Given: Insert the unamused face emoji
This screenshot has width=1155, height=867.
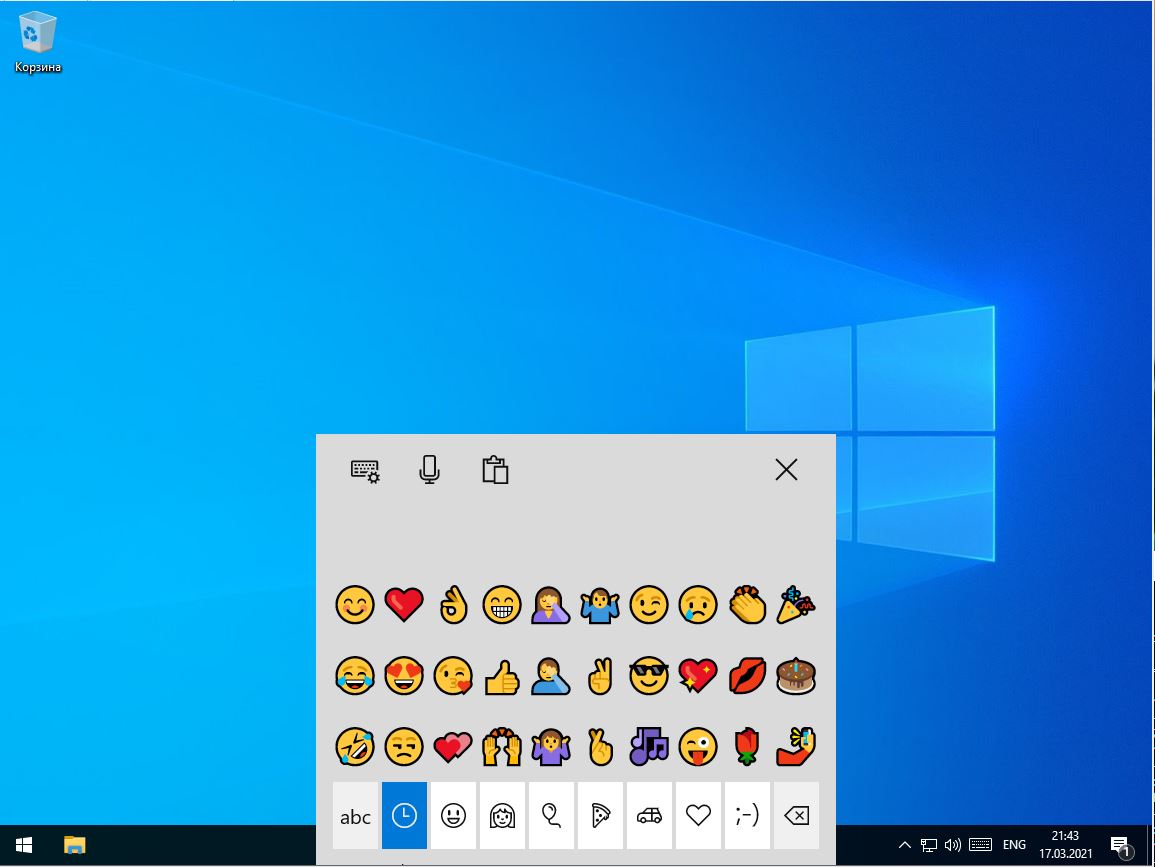Looking at the screenshot, I should point(404,746).
